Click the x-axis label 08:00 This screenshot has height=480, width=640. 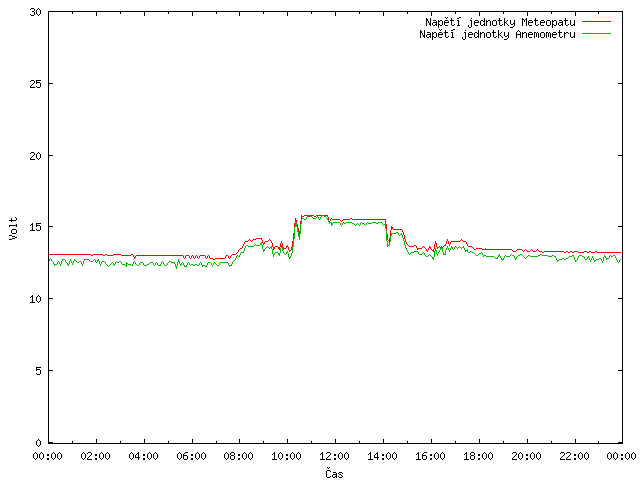tap(238, 456)
